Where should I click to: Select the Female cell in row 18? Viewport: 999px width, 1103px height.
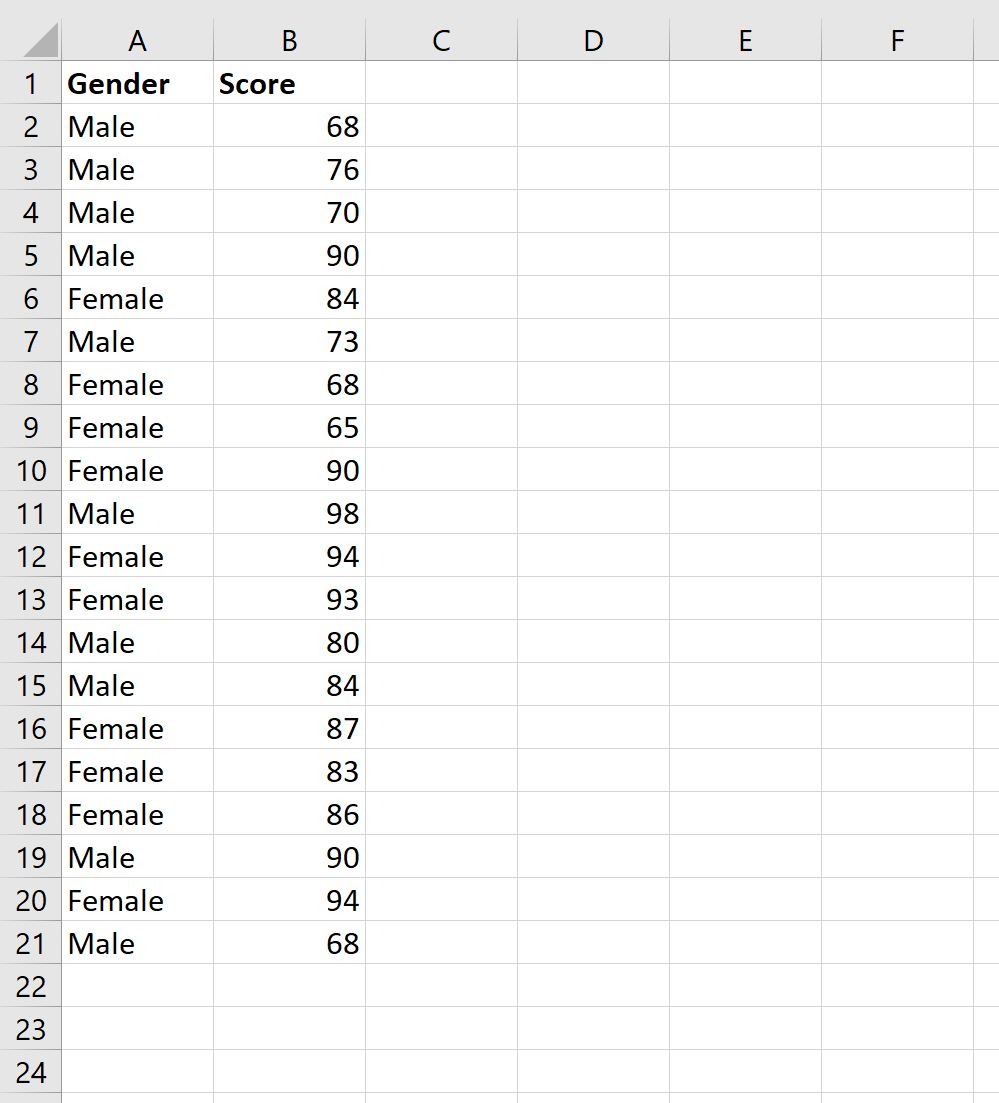[x=138, y=814]
